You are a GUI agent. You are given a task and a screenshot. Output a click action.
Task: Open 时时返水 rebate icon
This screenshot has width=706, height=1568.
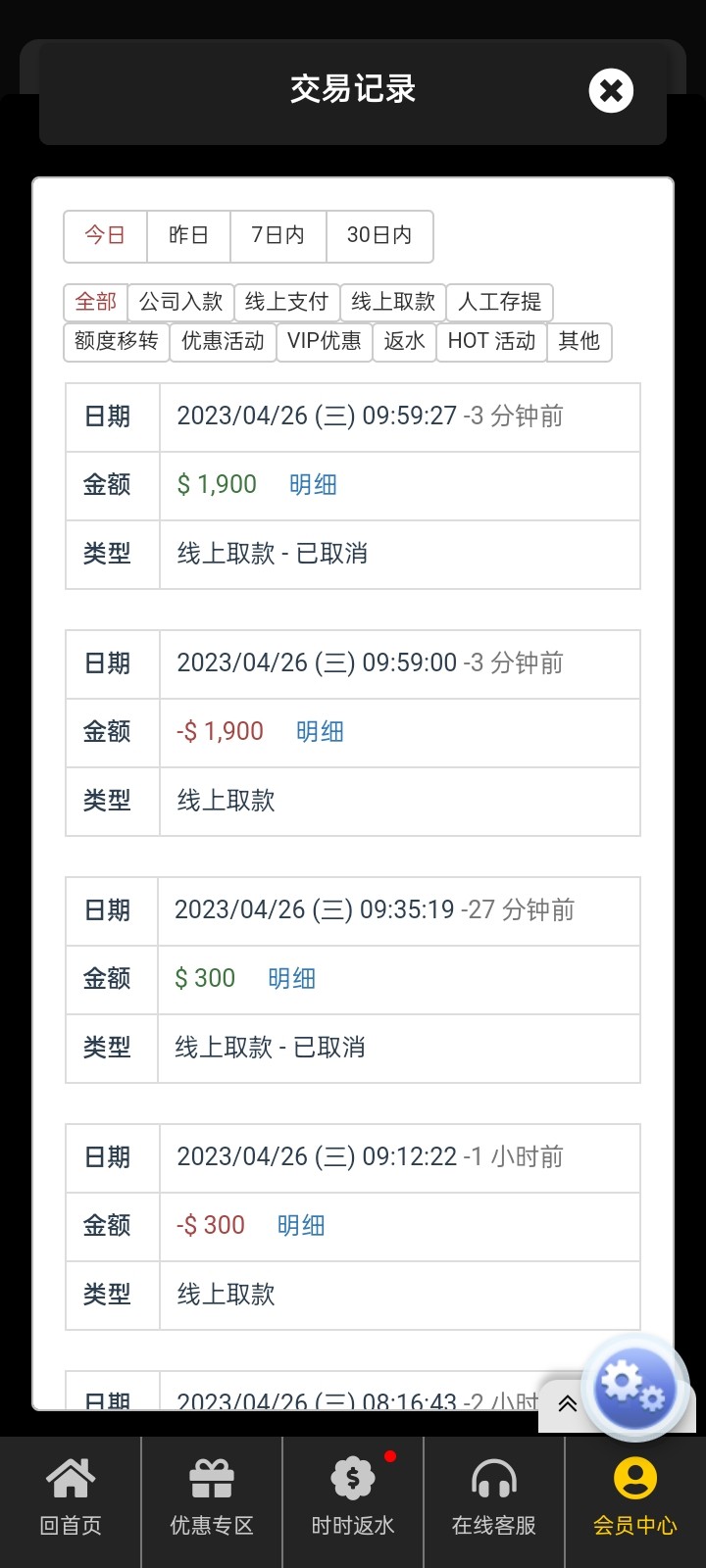[353, 1480]
